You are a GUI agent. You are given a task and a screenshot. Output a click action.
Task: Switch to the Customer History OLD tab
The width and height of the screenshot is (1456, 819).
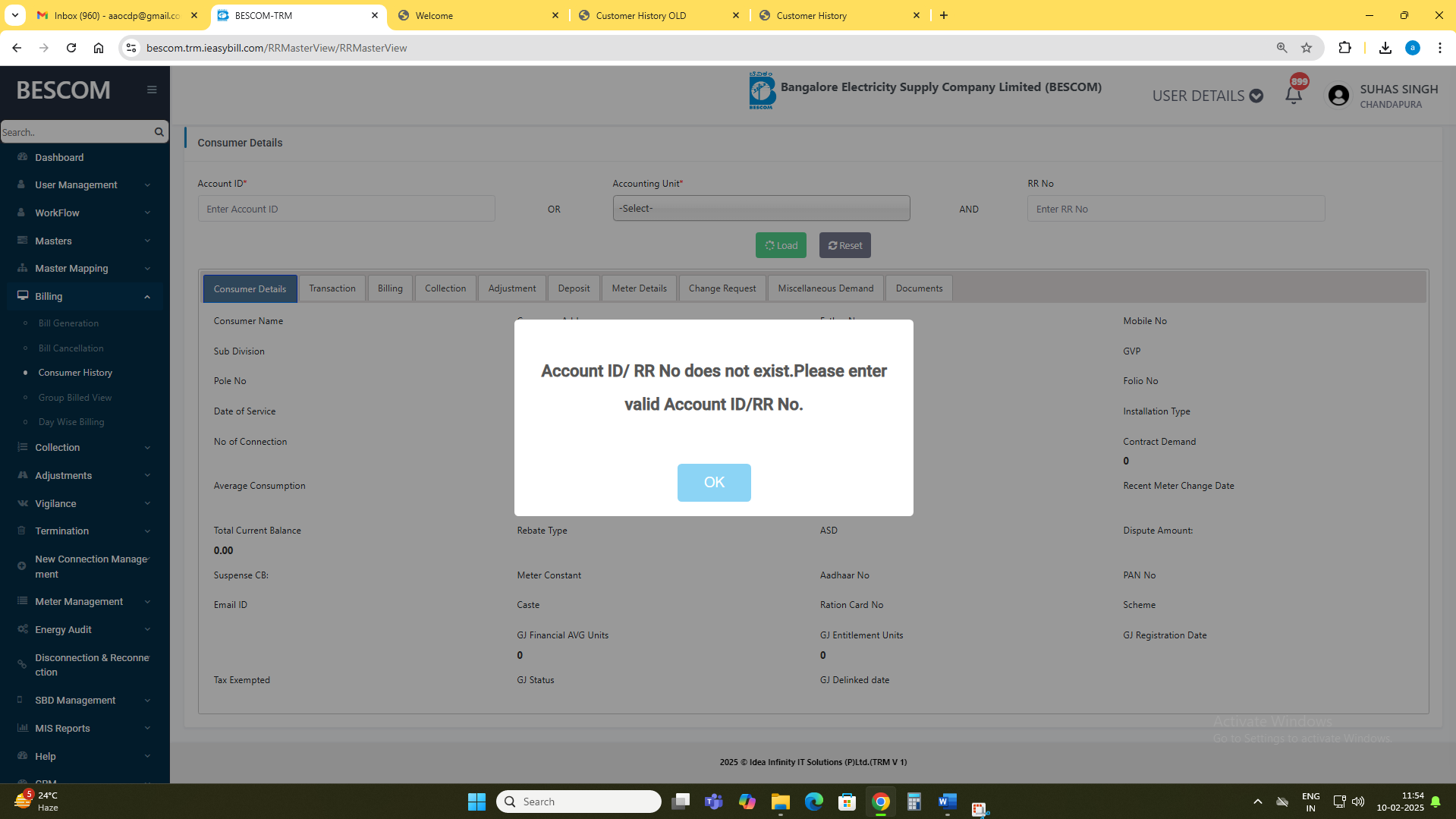(658, 15)
